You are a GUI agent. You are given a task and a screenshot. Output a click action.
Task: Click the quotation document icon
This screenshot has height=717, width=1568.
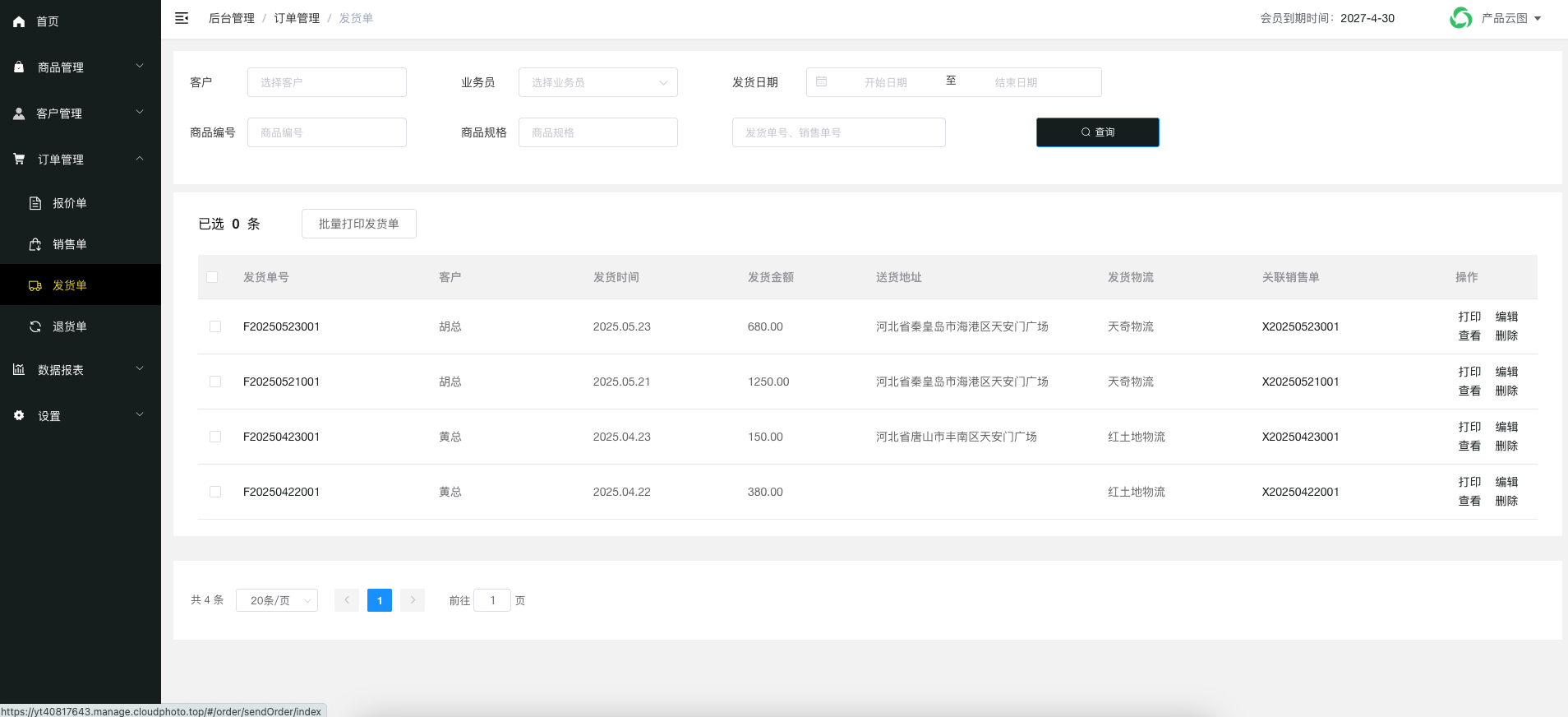(35, 203)
